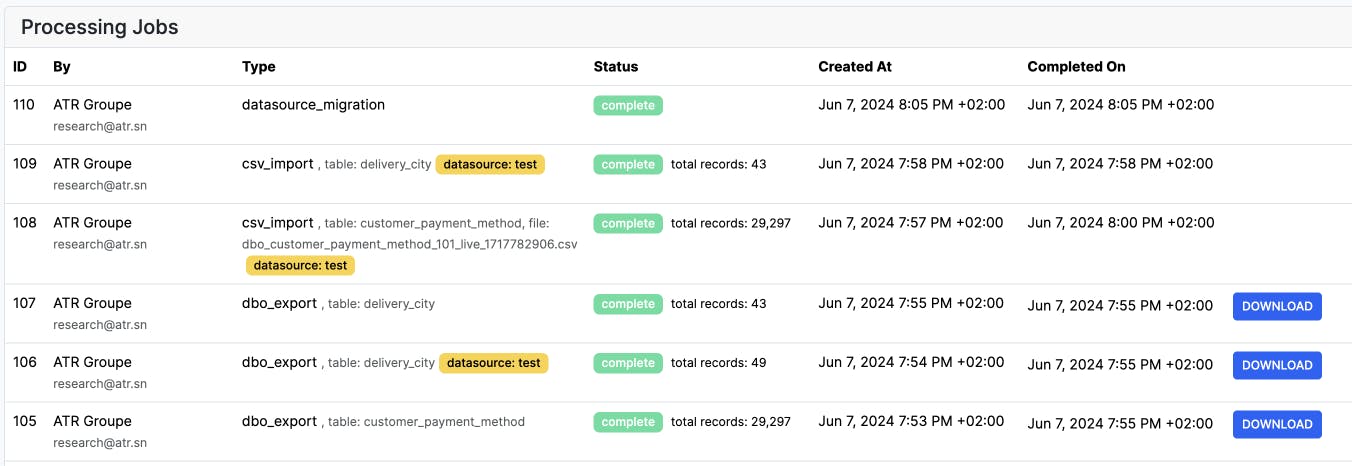Click the Processing Jobs panel title

pos(100,27)
